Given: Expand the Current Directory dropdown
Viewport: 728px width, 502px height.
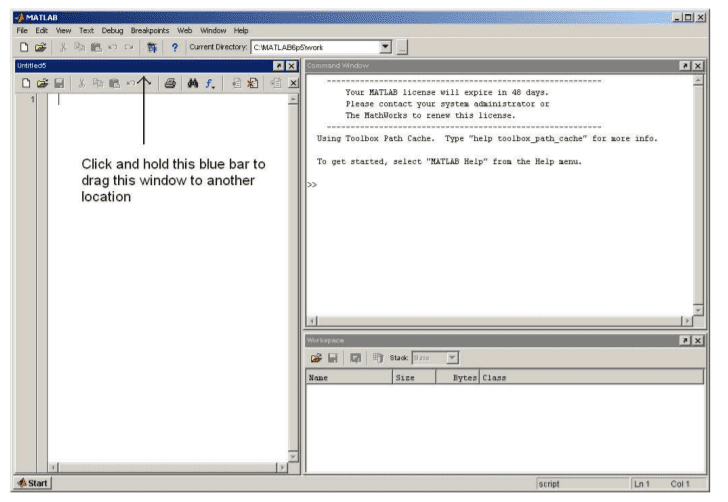Looking at the screenshot, I should 385,47.
